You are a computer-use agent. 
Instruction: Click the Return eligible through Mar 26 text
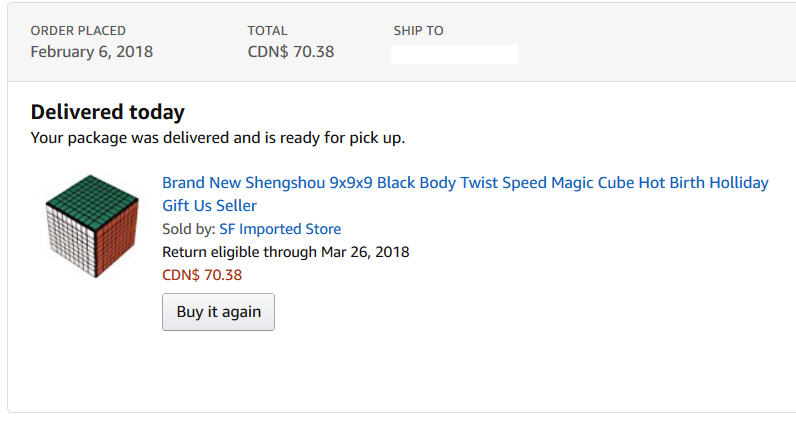coord(285,252)
